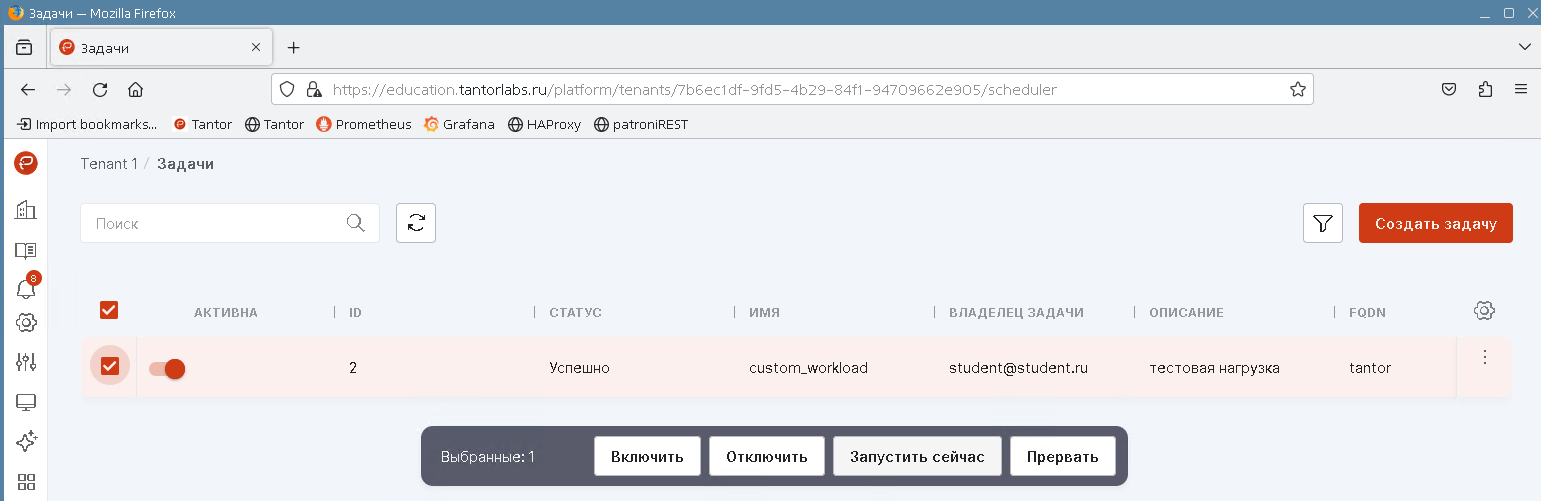The height and width of the screenshot is (501, 1541).
Task: Click the Создать задачу button
Action: pos(1435,223)
